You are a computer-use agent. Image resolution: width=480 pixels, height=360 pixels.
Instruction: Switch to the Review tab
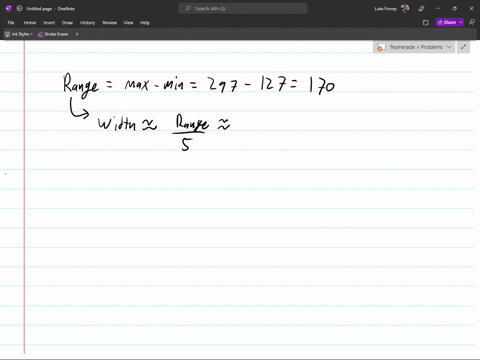click(x=109, y=23)
